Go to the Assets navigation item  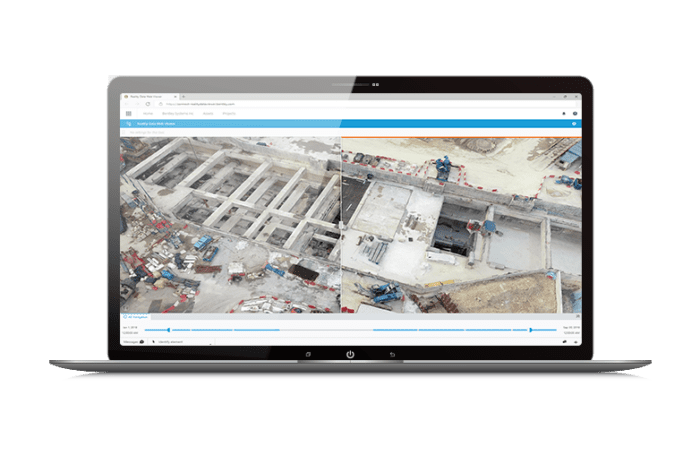(208, 113)
